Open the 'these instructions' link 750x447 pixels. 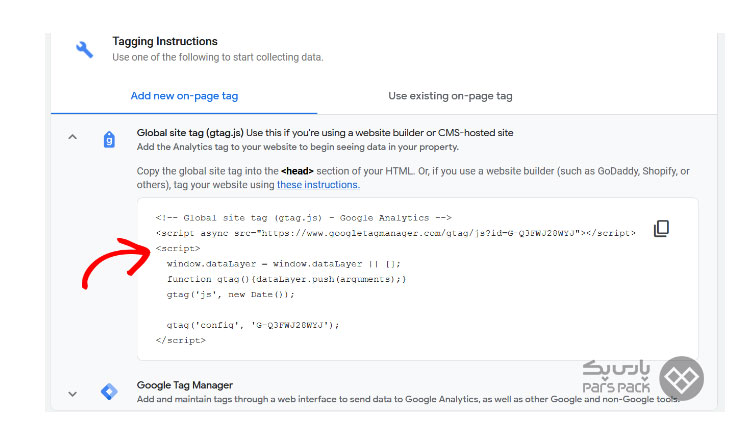tap(318, 185)
